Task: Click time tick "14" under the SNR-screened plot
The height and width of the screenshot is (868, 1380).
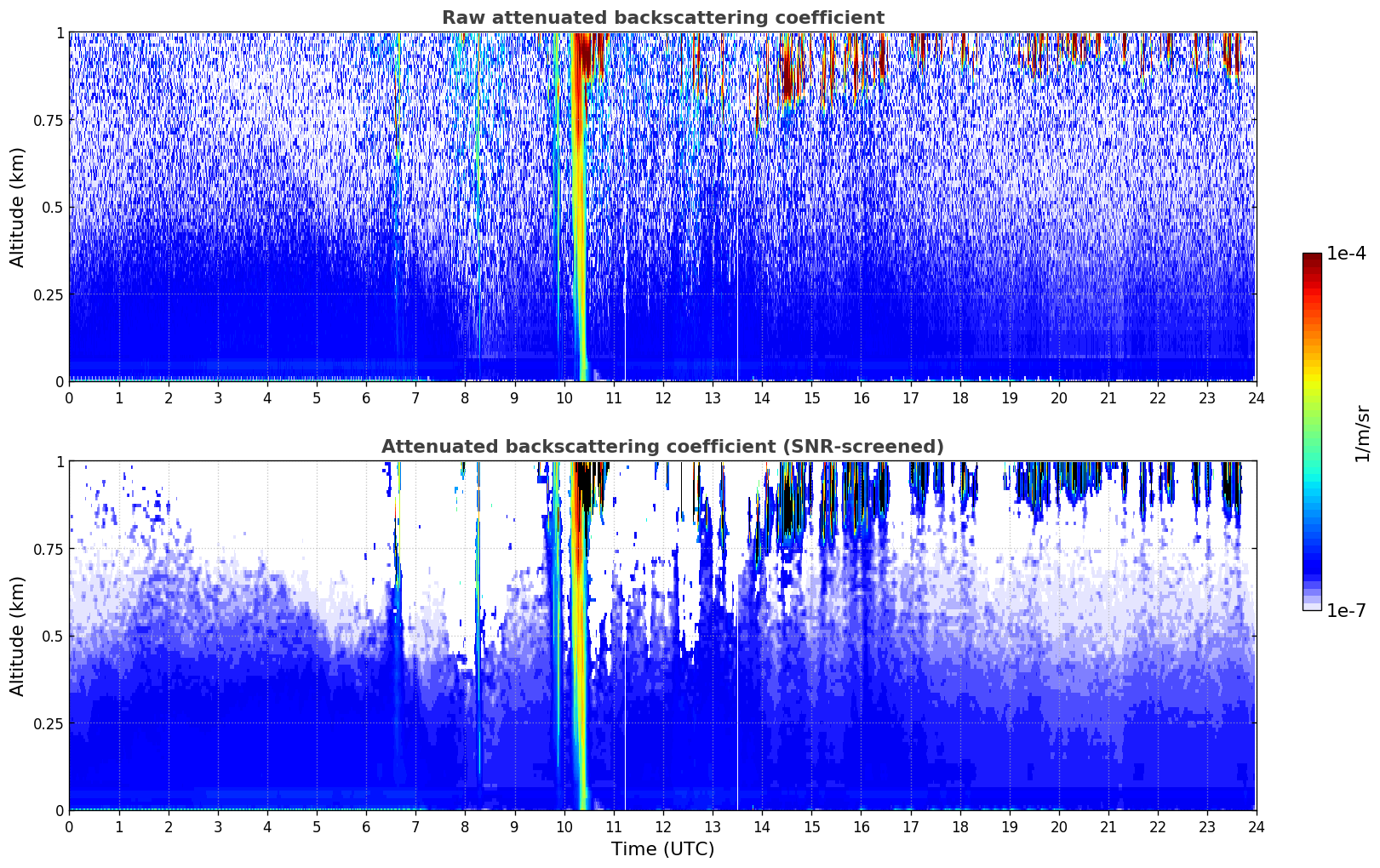Action: [x=762, y=826]
